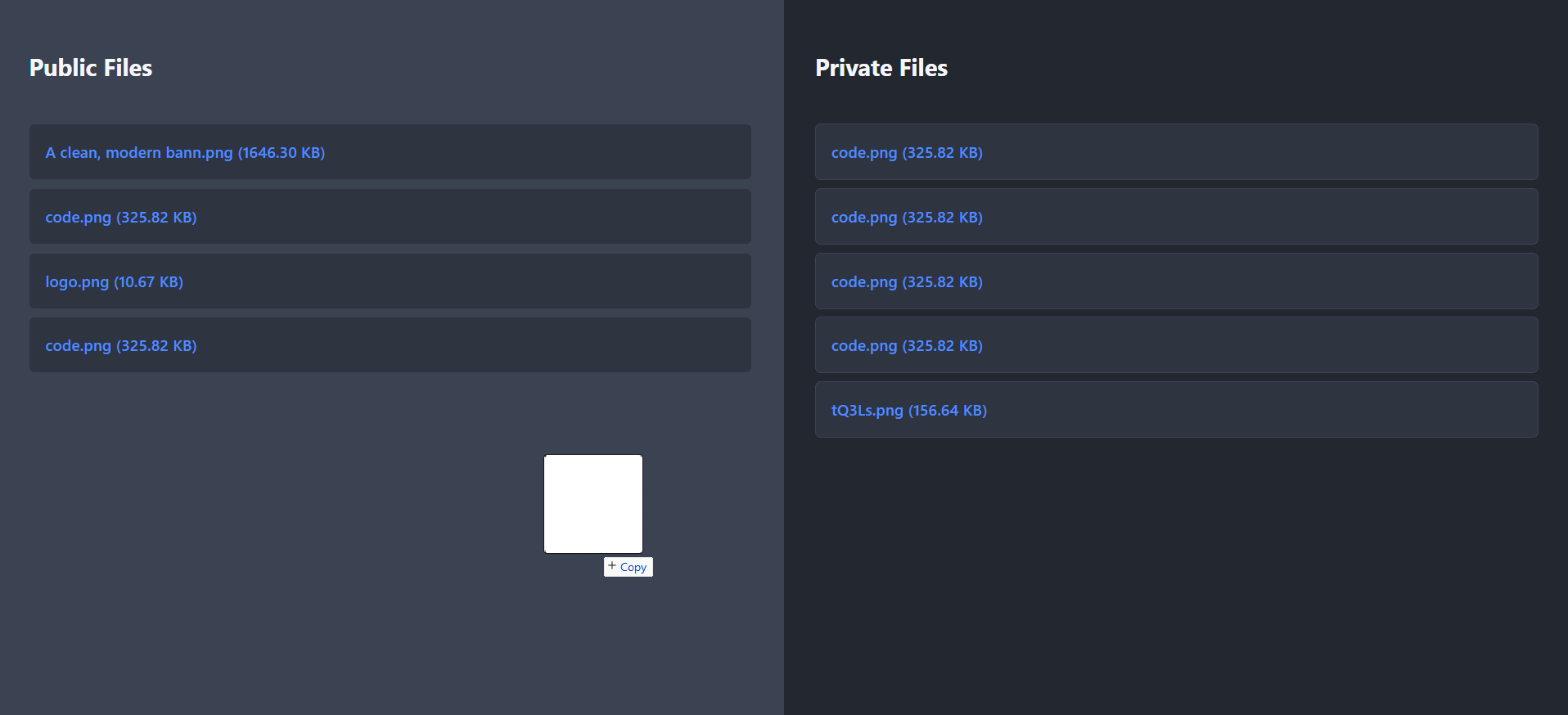This screenshot has height=715, width=1568.
Task: Open the fourth code.png in Private Files
Action: coord(864,346)
